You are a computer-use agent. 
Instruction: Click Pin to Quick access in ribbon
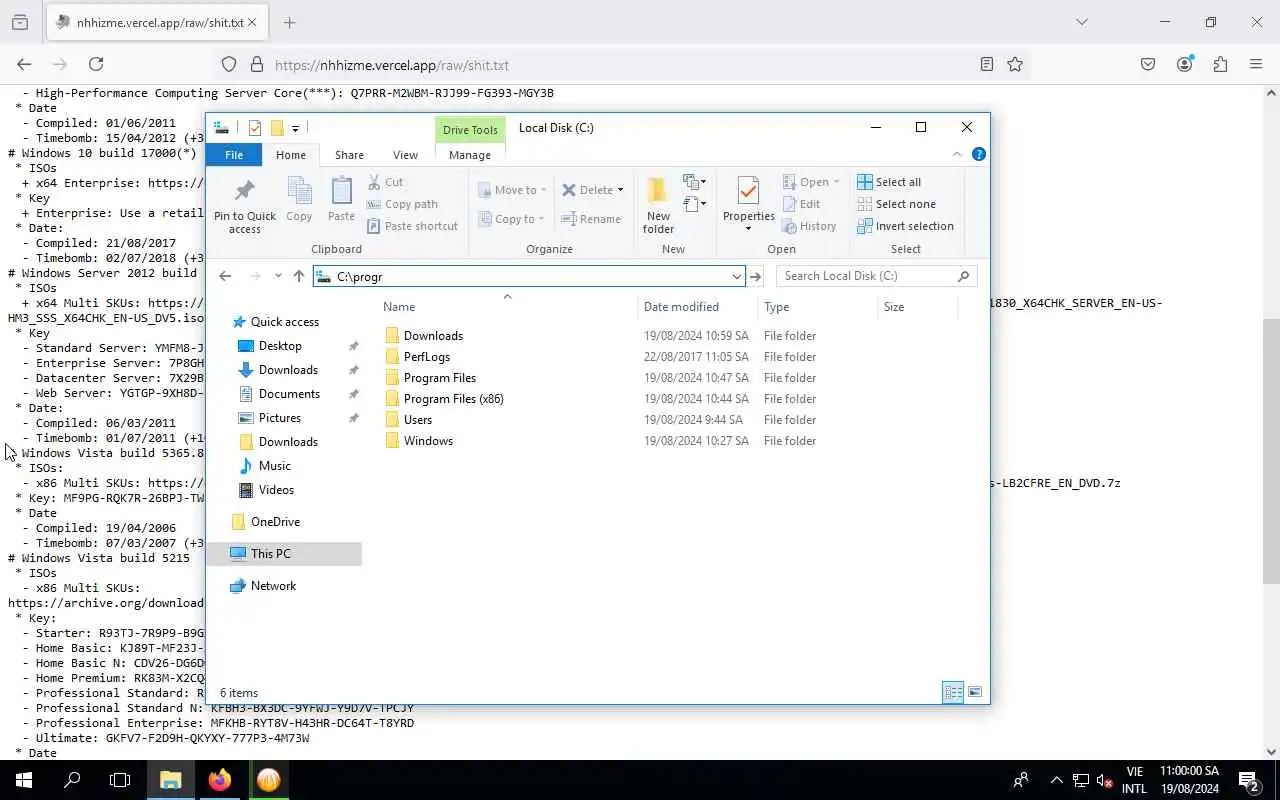pos(244,206)
